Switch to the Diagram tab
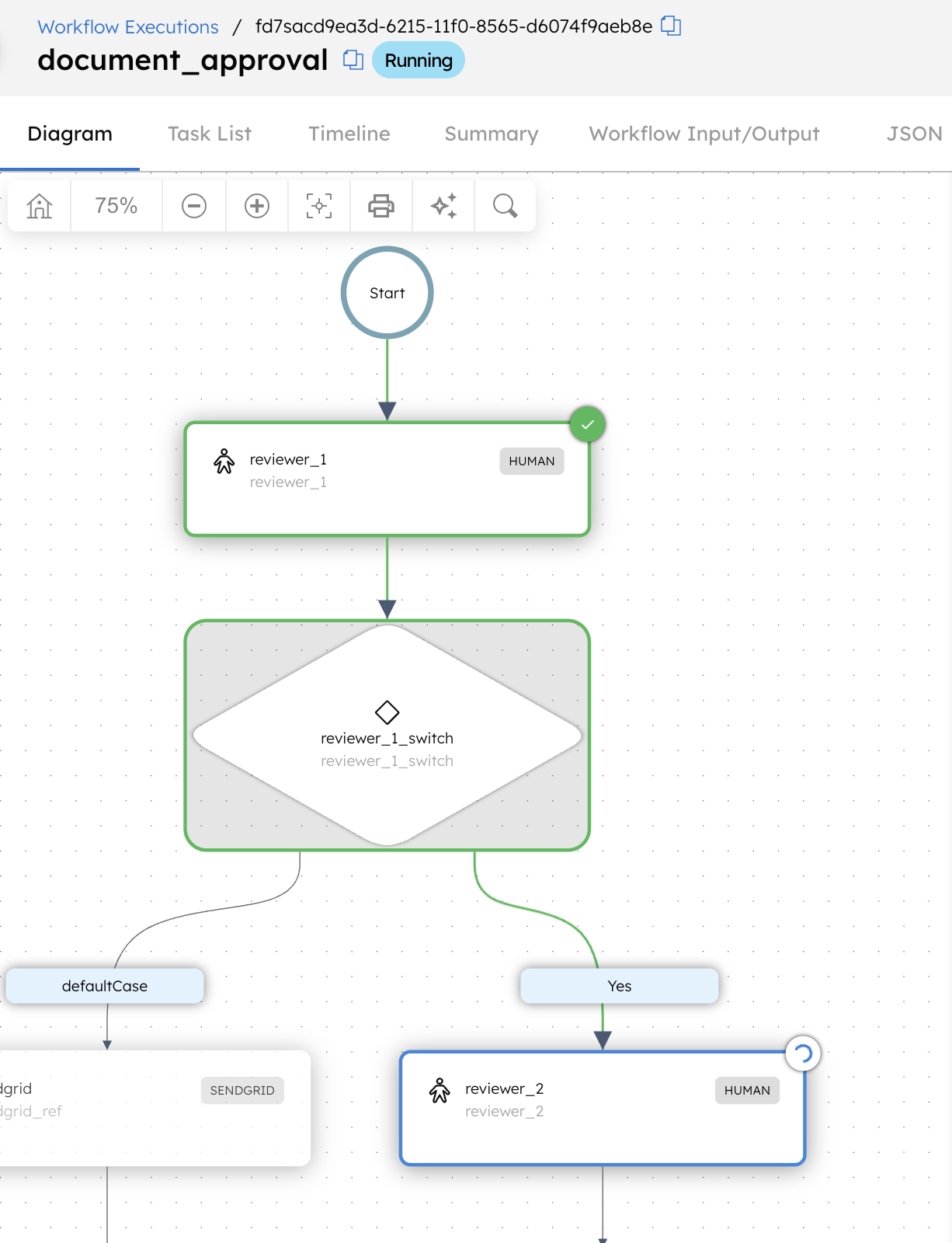Image resolution: width=952 pixels, height=1243 pixels. [x=70, y=134]
